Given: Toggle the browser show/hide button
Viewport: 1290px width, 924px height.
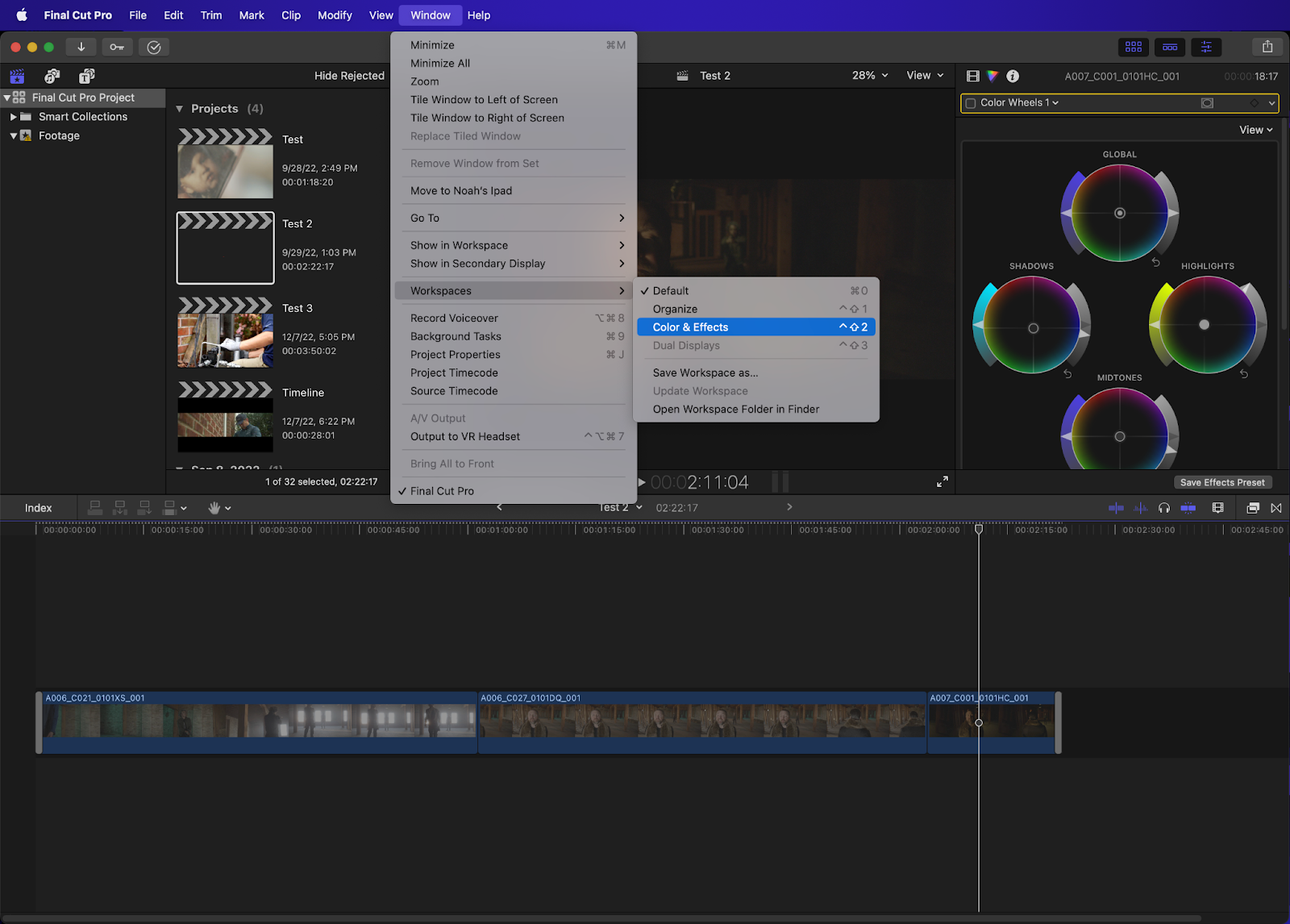Looking at the screenshot, I should pyautogui.click(x=1133, y=47).
